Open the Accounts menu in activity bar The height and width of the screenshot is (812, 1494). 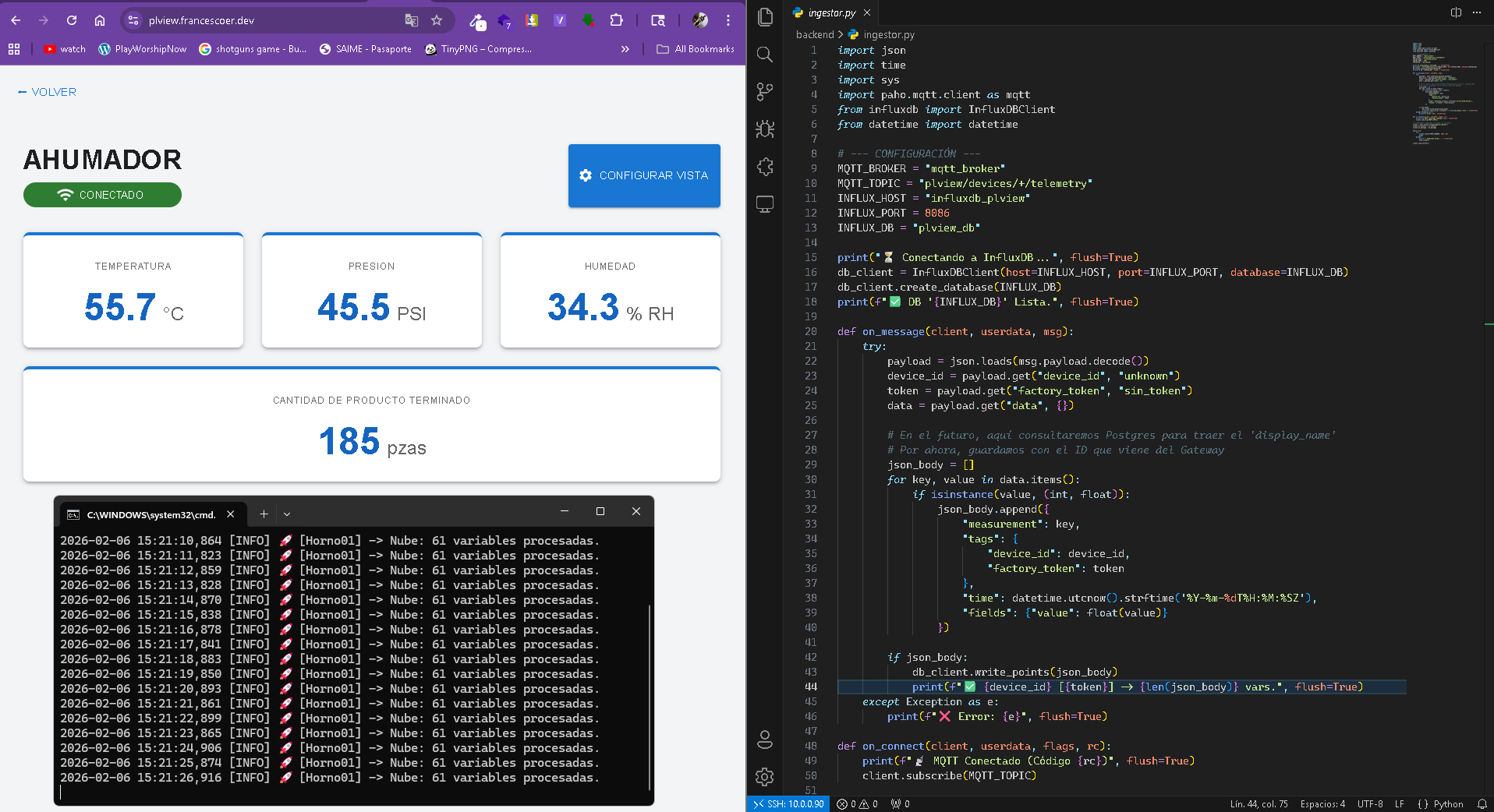[765, 739]
